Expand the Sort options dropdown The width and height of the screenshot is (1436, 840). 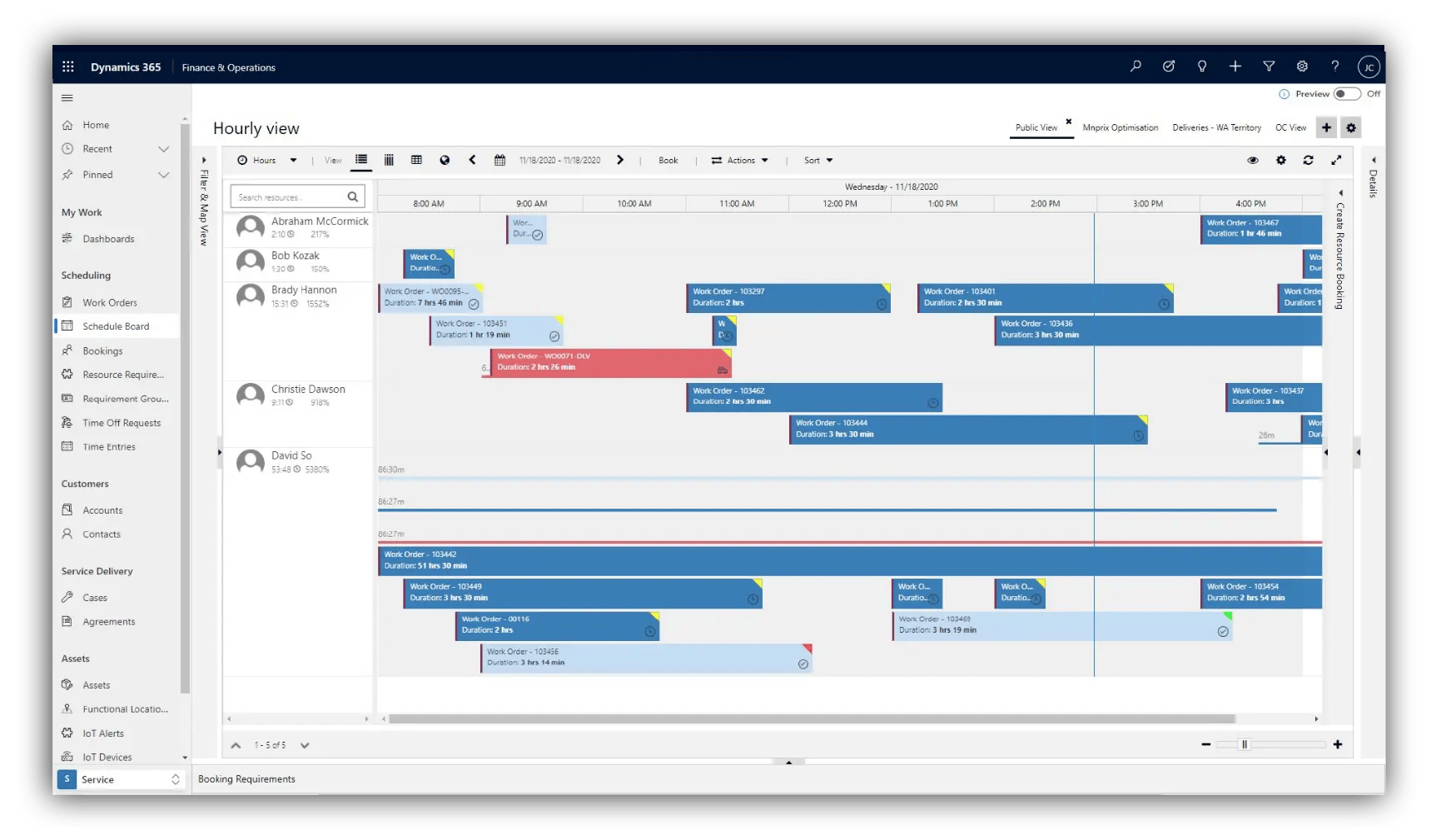[x=817, y=160]
